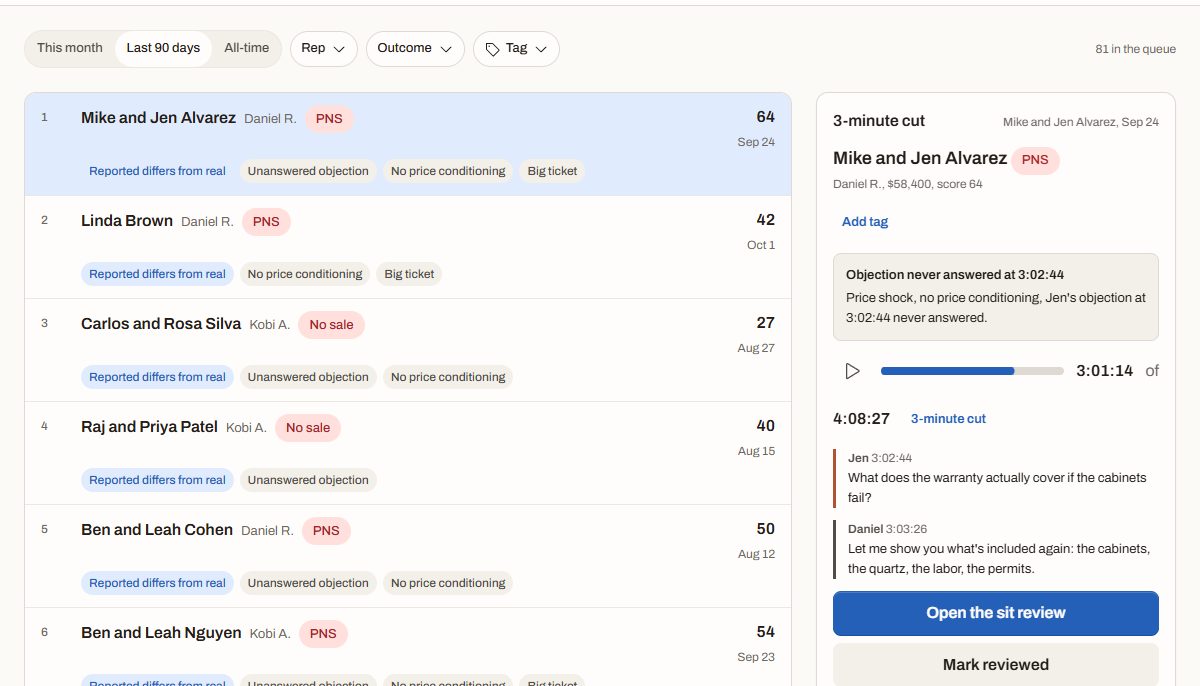Open the Tag filter dropdown
The image size is (1200, 686).
tap(516, 49)
